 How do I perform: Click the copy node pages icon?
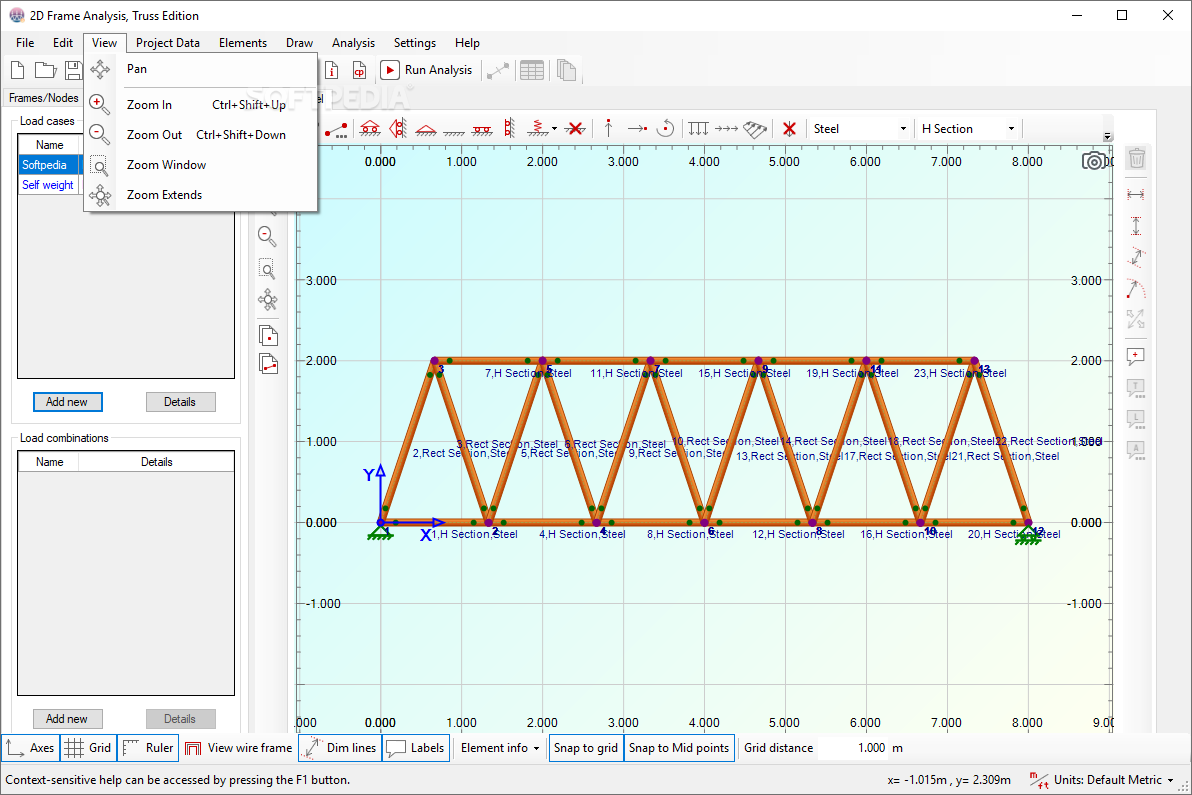click(268, 335)
